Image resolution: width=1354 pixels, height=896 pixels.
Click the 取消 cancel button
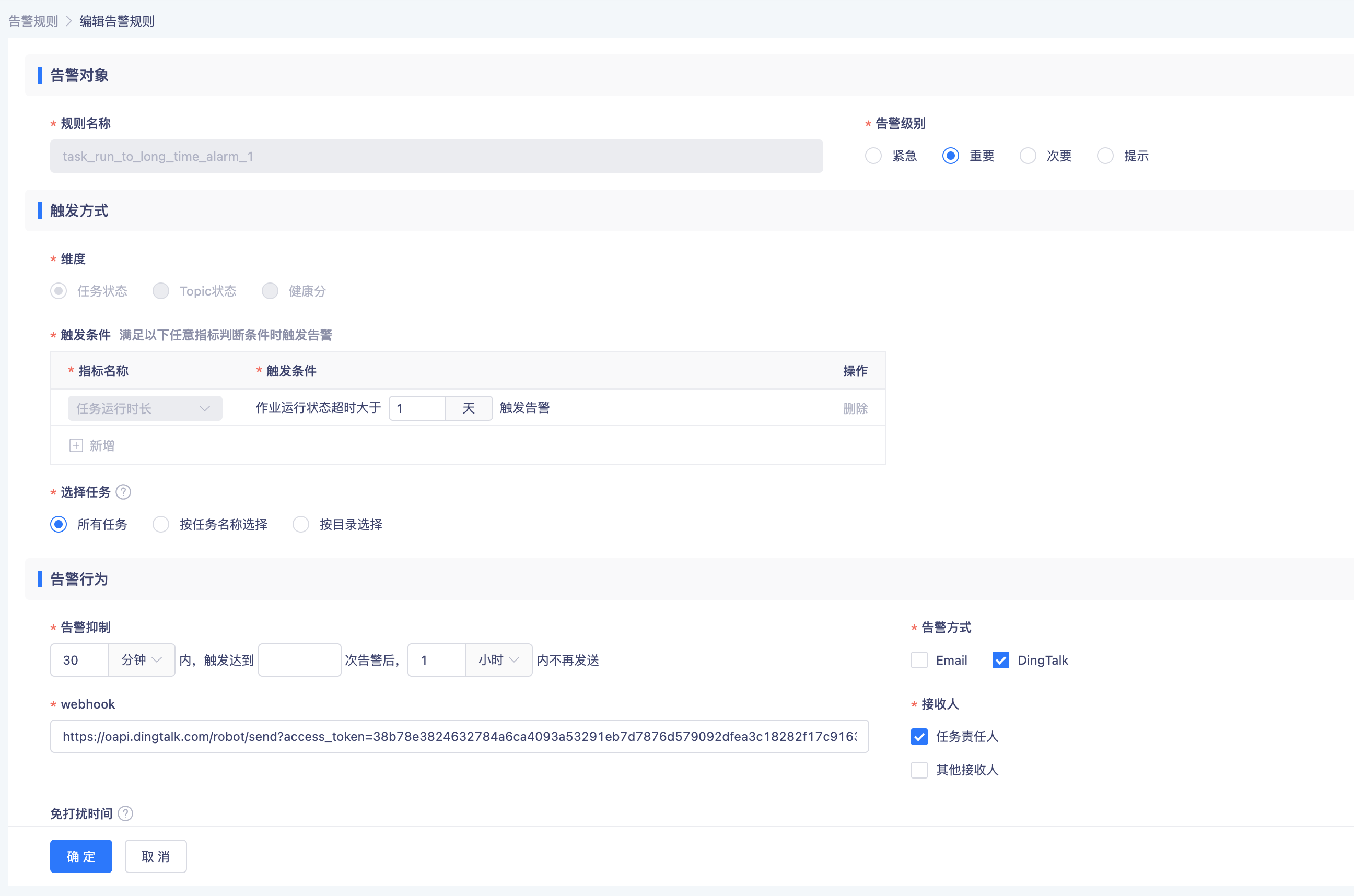pos(156,856)
